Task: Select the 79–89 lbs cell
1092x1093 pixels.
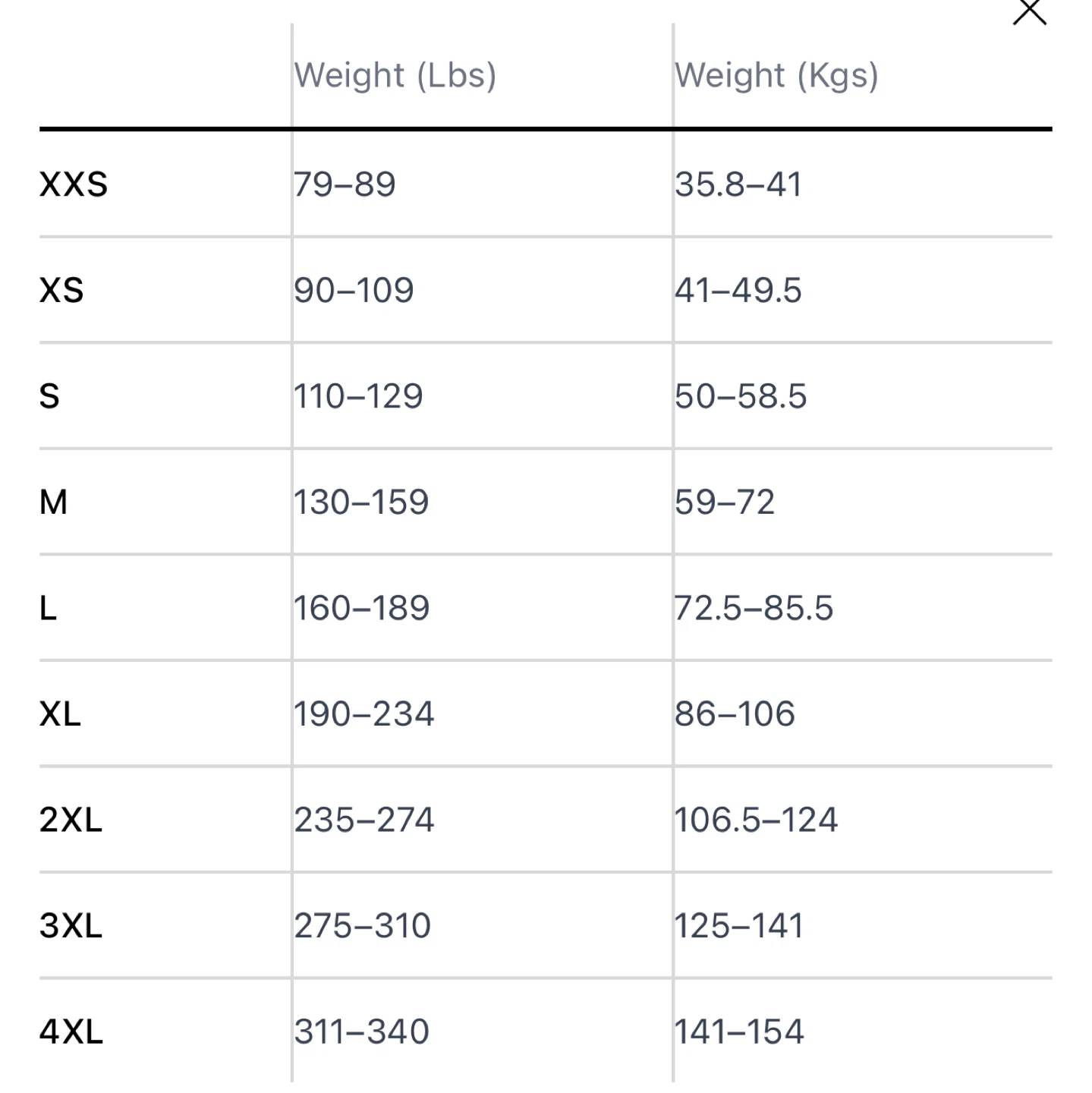Action: coord(345,184)
